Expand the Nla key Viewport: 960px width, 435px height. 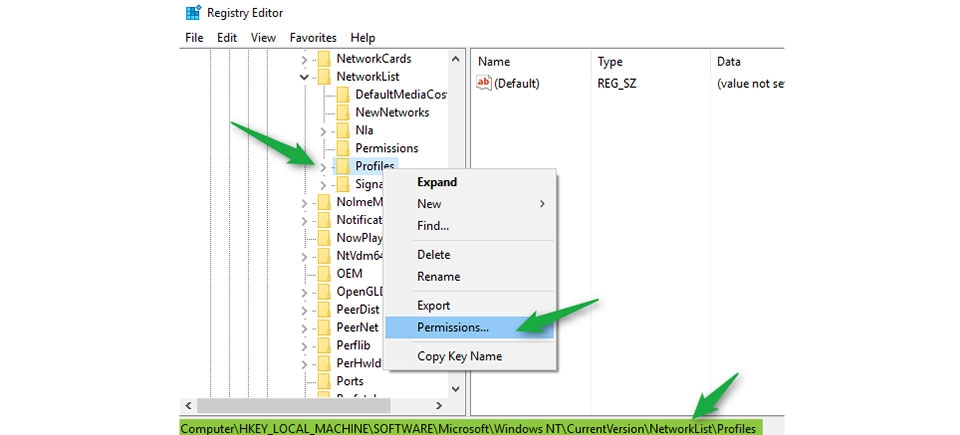(323, 130)
